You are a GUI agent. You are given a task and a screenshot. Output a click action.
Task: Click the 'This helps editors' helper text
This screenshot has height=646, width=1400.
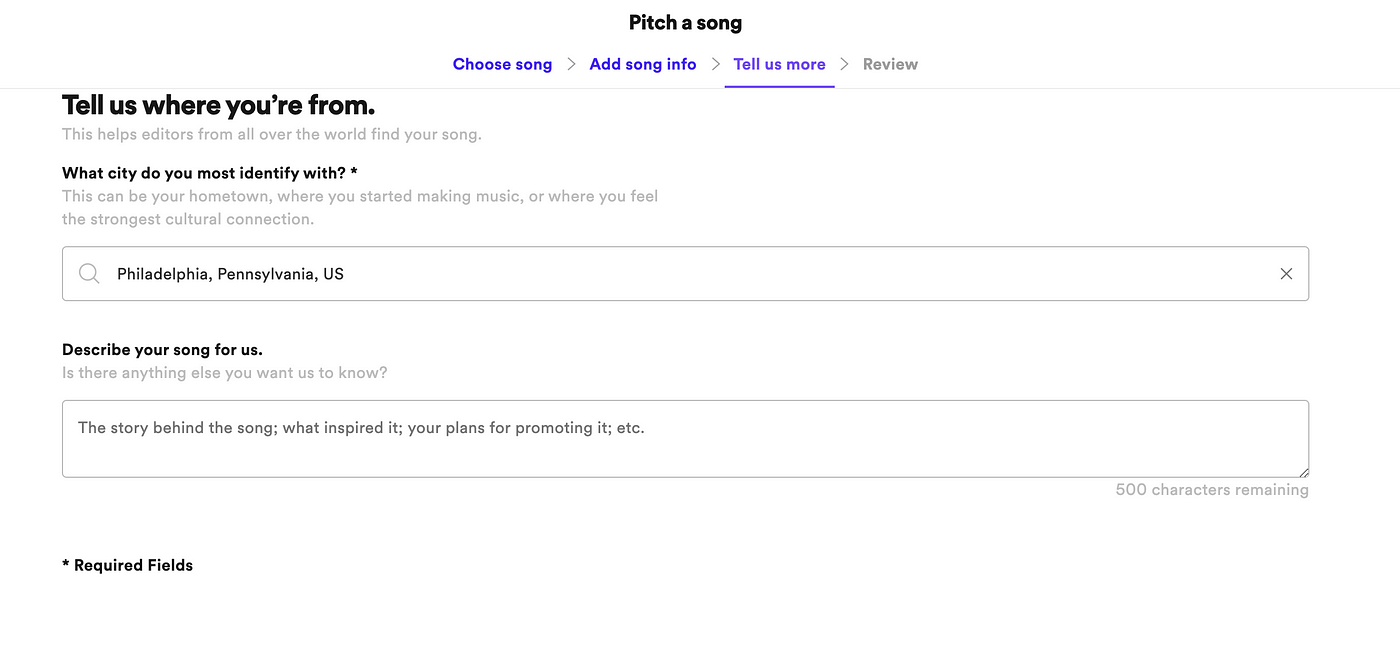point(271,134)
